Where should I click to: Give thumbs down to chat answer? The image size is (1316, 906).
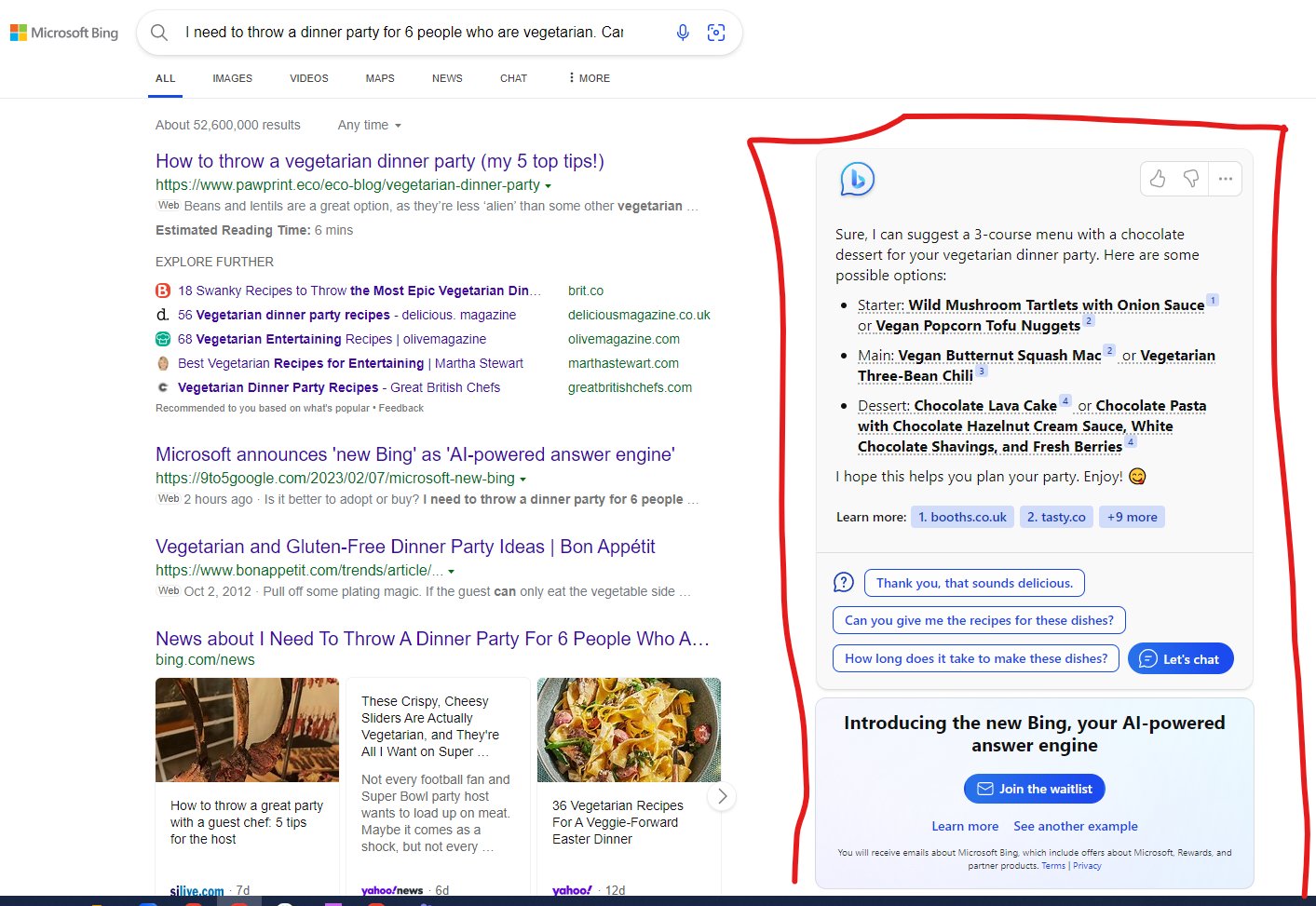(x=1191, y=179)
